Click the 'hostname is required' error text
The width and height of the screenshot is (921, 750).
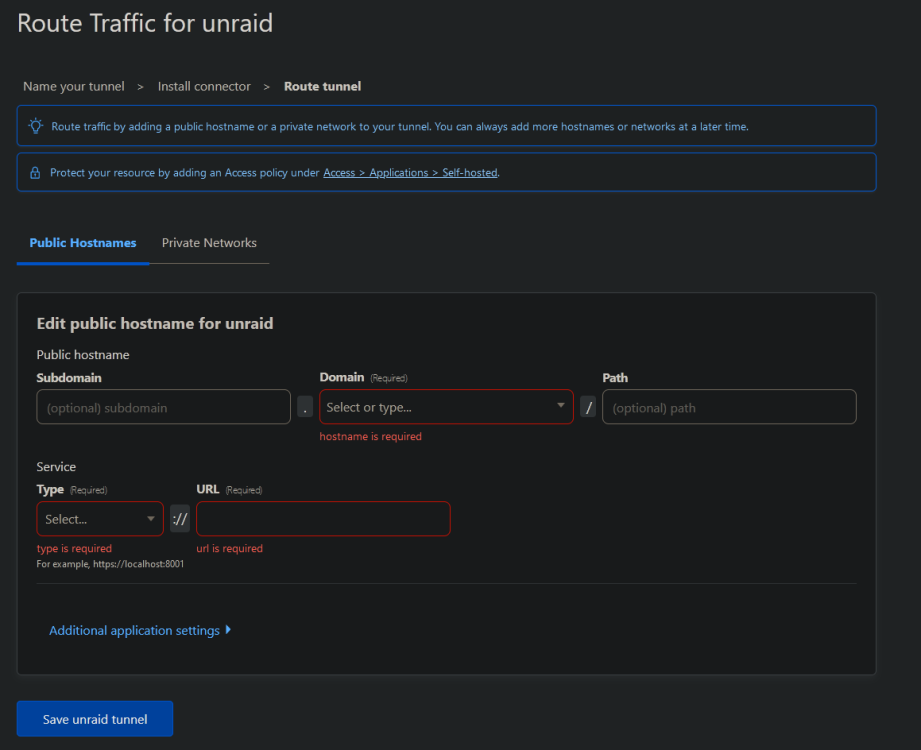[x=371, y=436]
